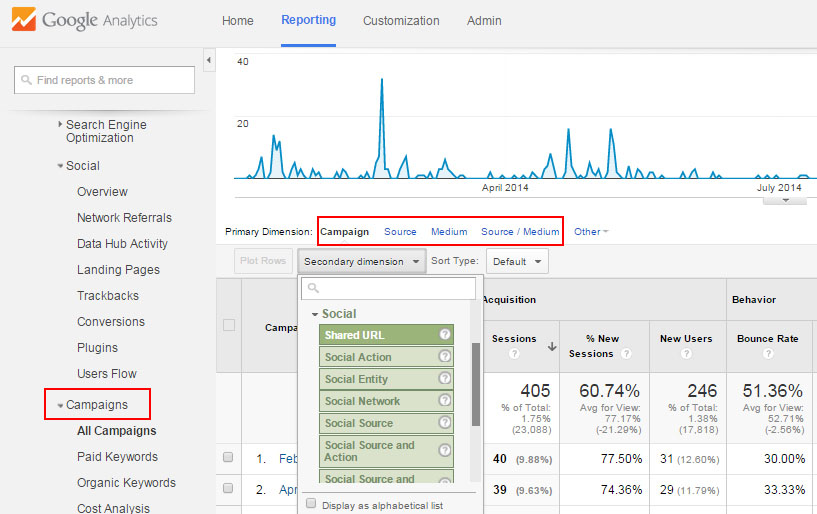The height and width of the screenshot is (514, 817).
Task: Select Source / Medium primary dimension
Action: coord(520,232)
